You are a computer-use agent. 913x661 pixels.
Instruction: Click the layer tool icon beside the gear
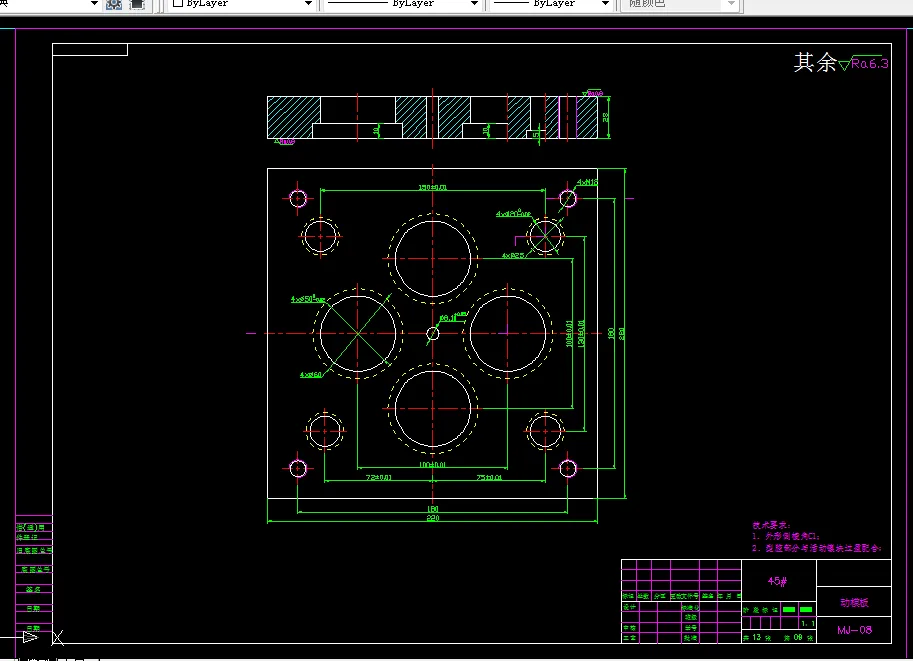point(137,5)
